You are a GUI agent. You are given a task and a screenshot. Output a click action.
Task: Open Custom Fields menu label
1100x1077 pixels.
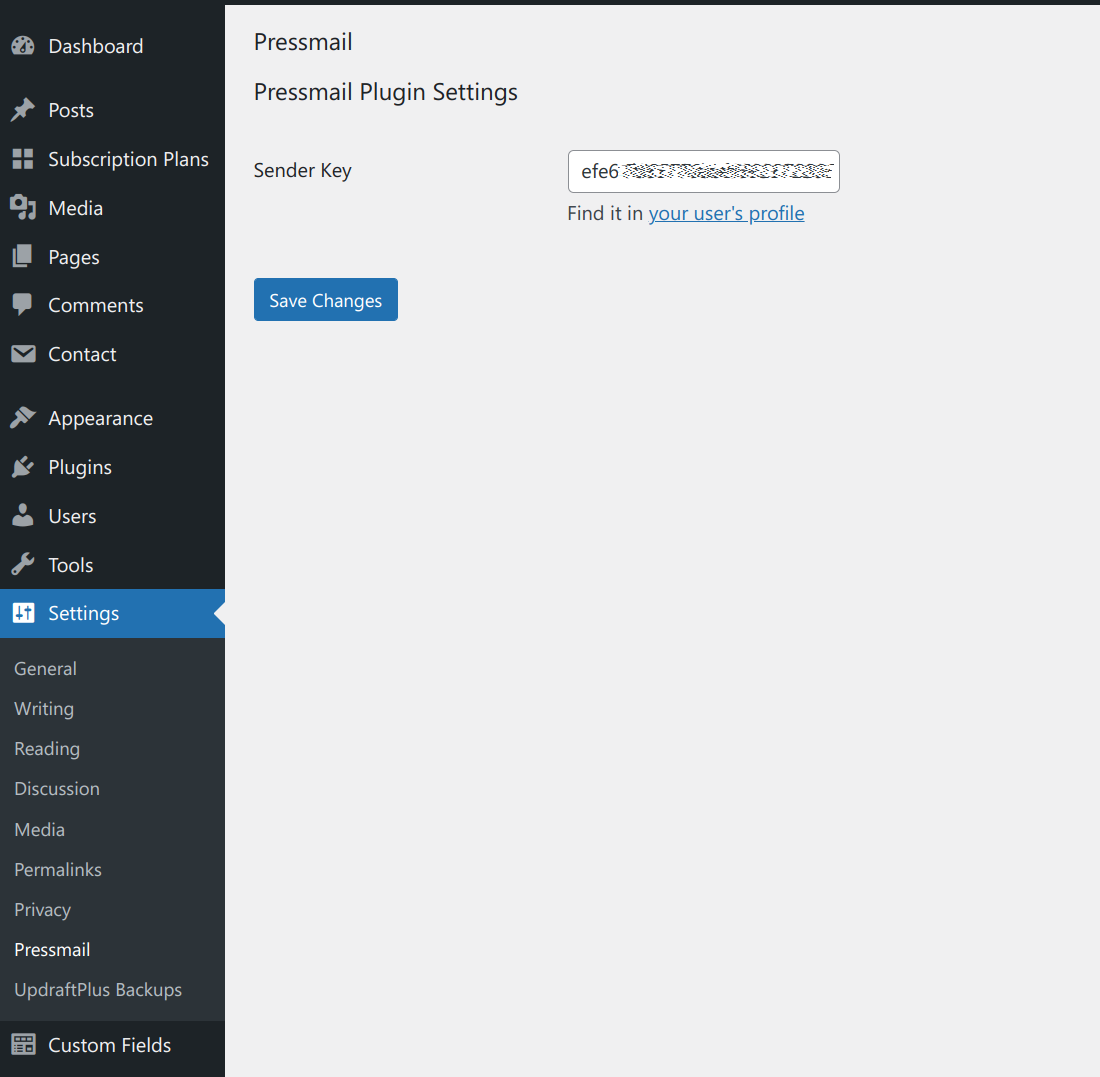[109, 1045]
